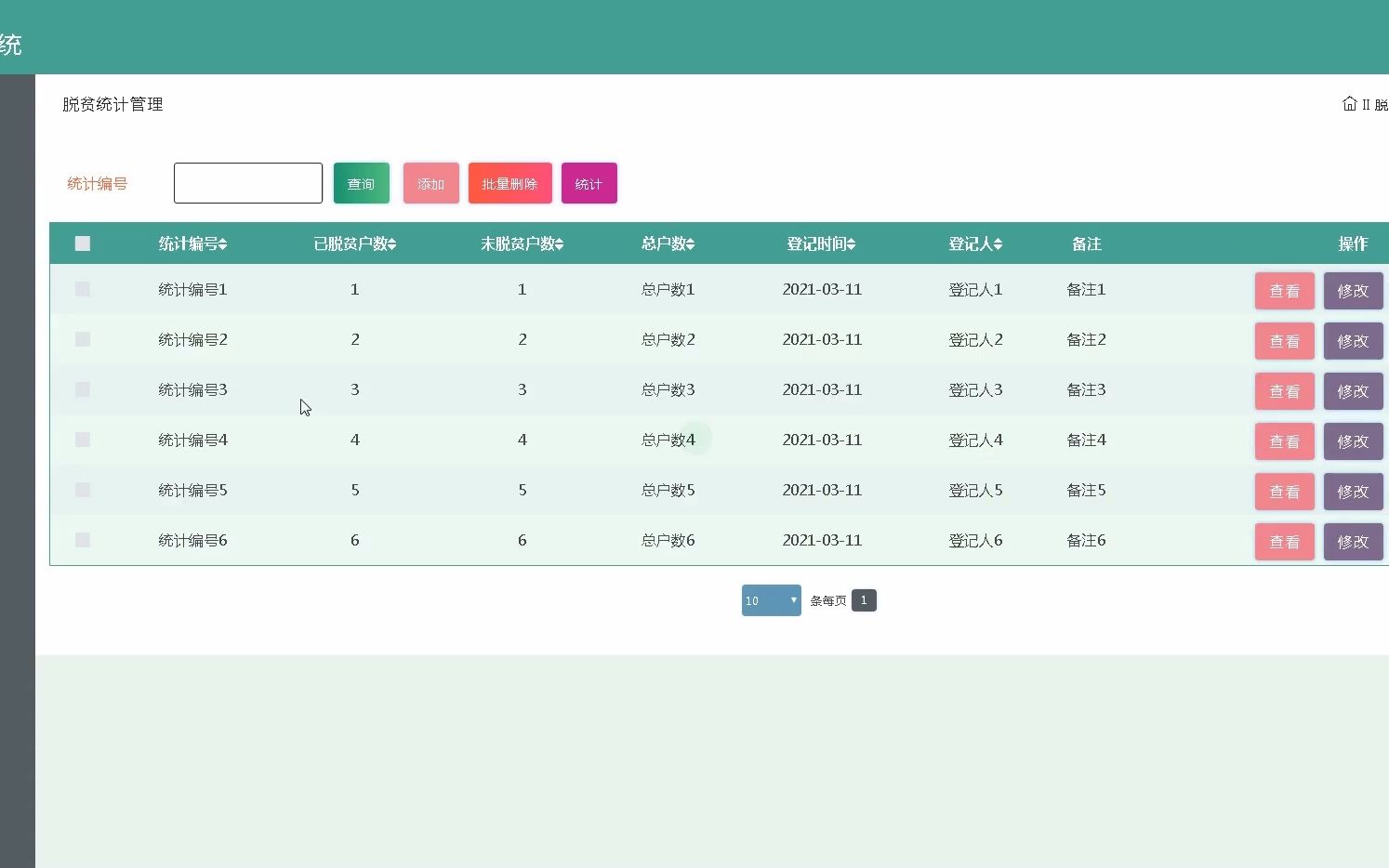Click cell 备注3
The image size is (1389, 868).
(1086, 389)
